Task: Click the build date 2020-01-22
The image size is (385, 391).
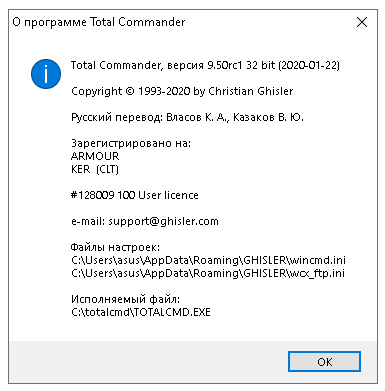Action: coord(309,65)
